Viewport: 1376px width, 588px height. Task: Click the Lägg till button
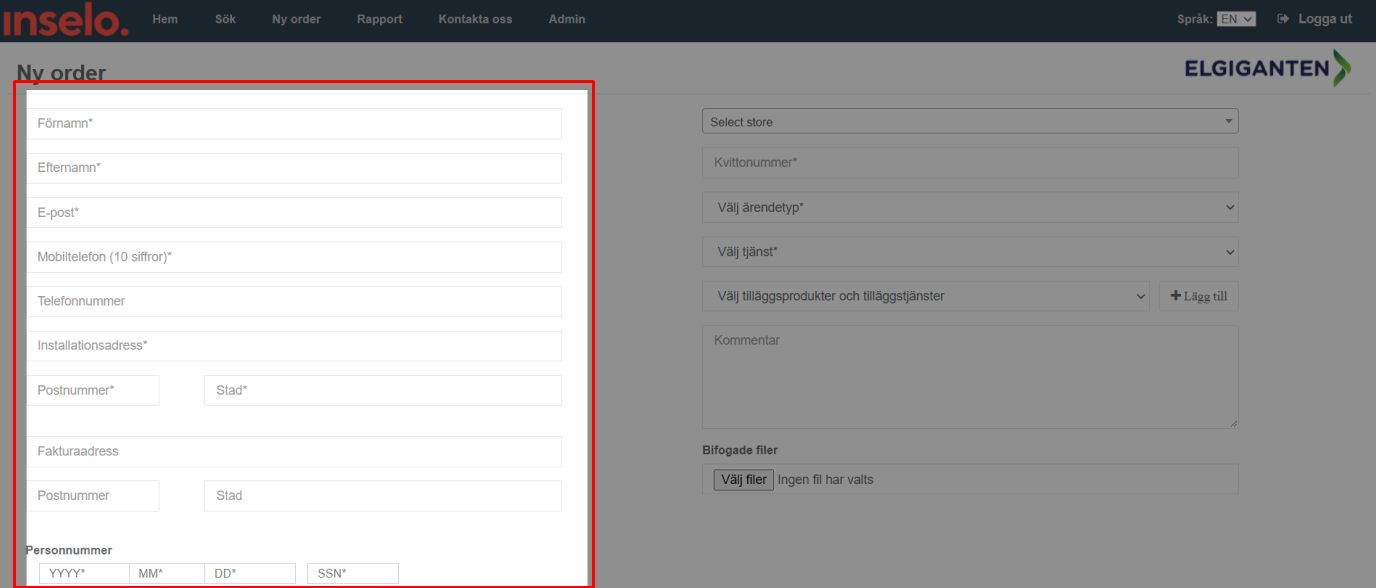point(1199,296)
